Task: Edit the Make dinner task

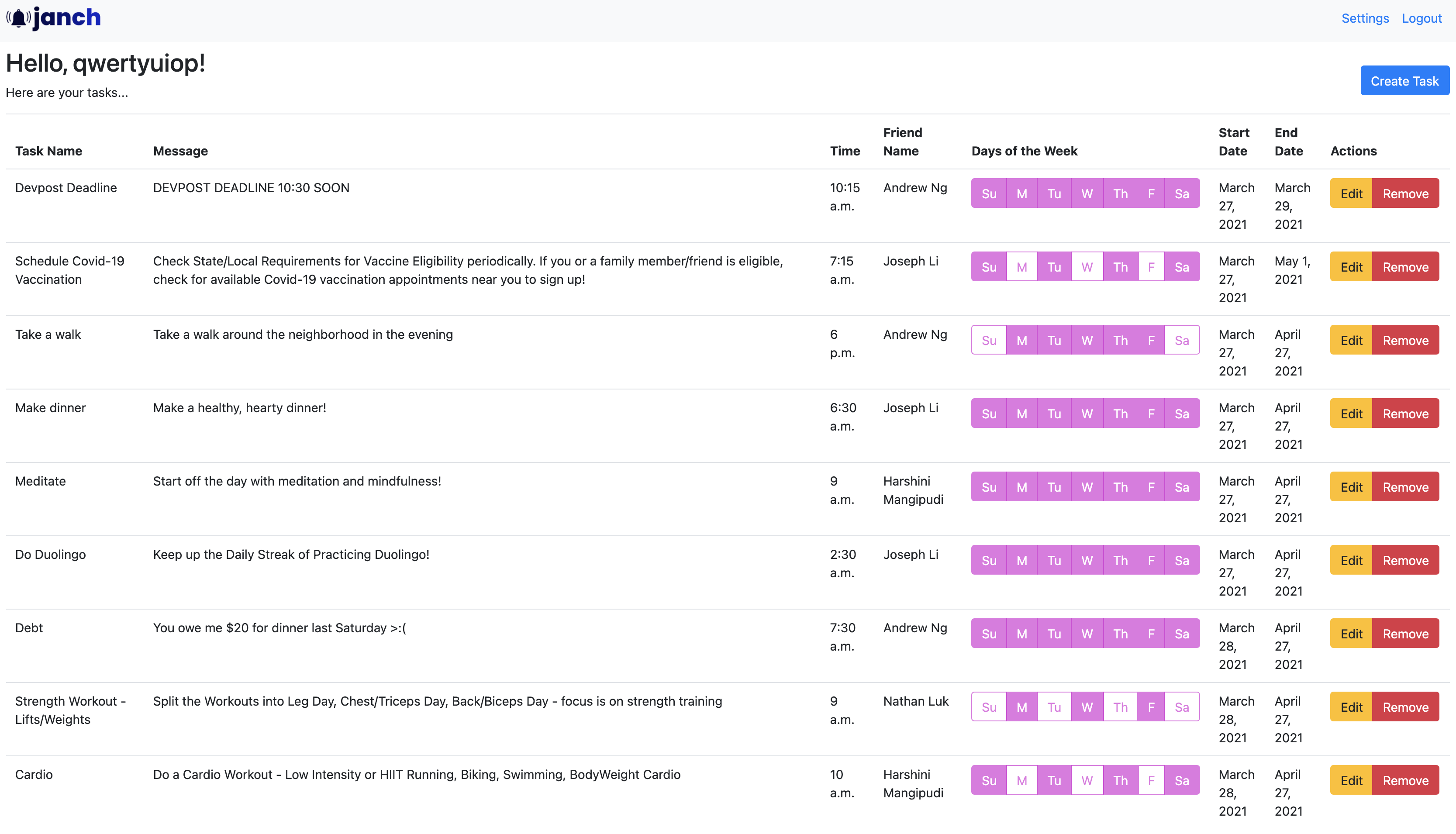Action: pyautogui.click(x=1351, y=414)
